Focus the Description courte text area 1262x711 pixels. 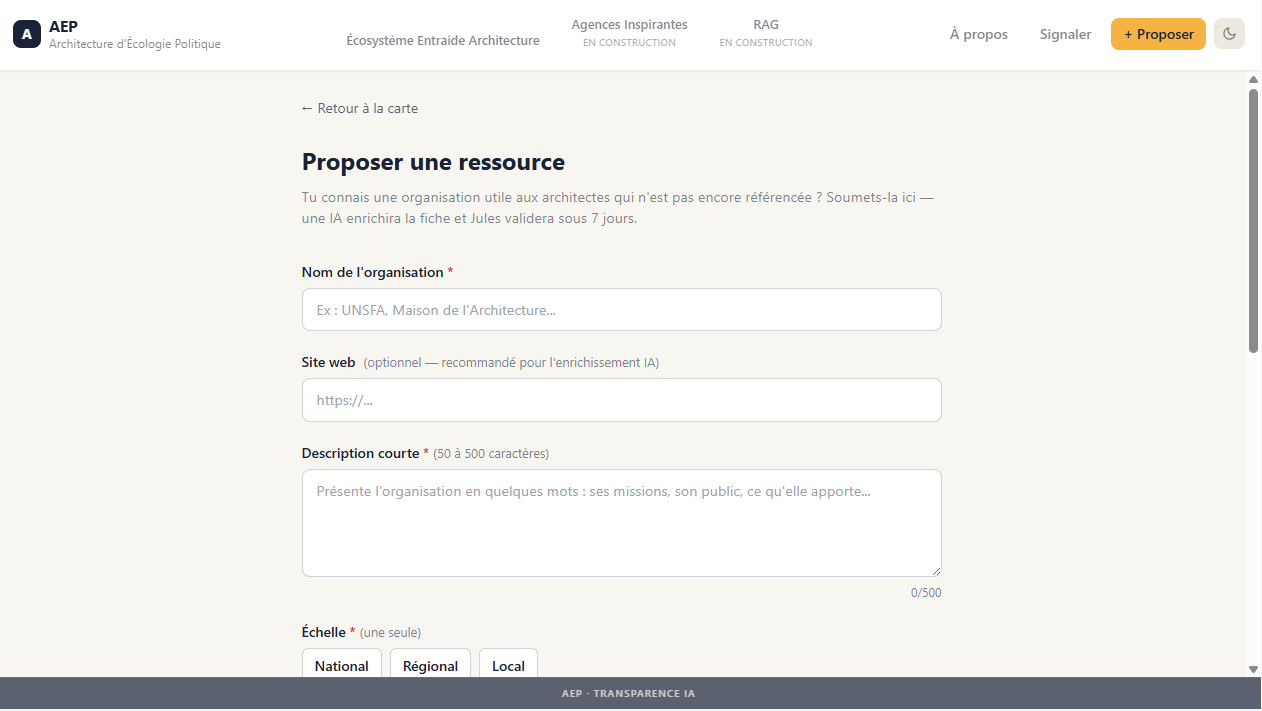pyautogui.click(x=621, y=522)
